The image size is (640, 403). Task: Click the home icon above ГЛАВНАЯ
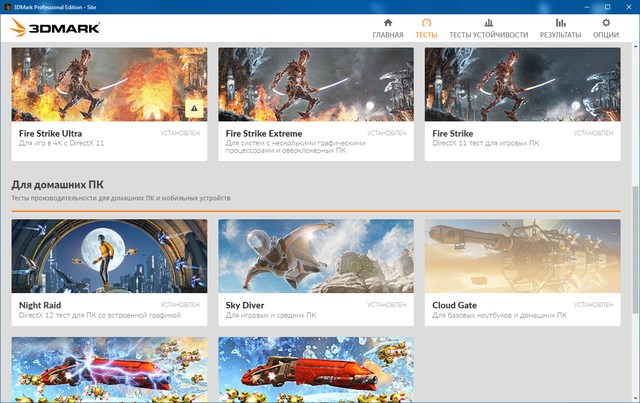pyautogui.click(x=388, y=22)
